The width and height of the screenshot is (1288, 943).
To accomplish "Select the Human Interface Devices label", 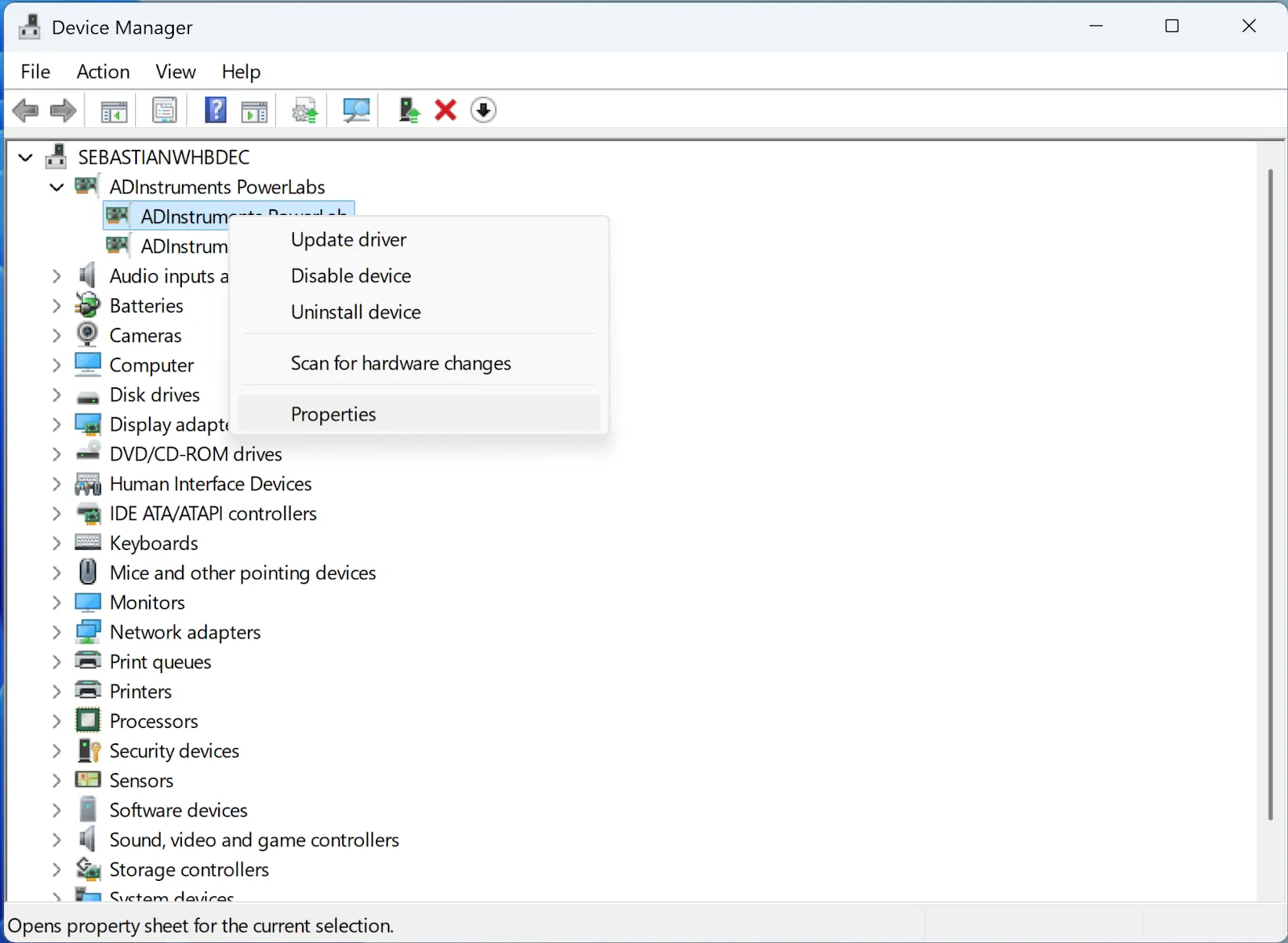I will [x=211, y=484].
